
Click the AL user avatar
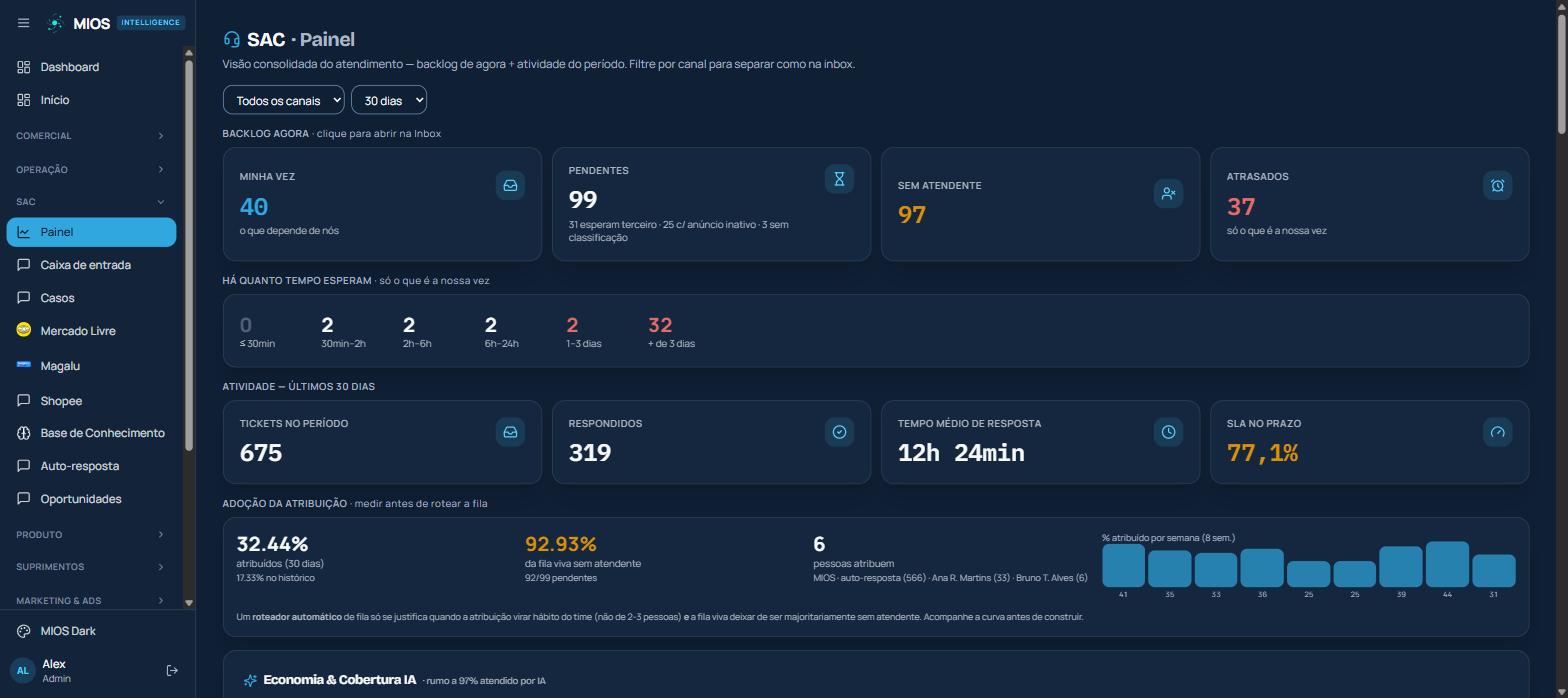(x=22, y=671)
